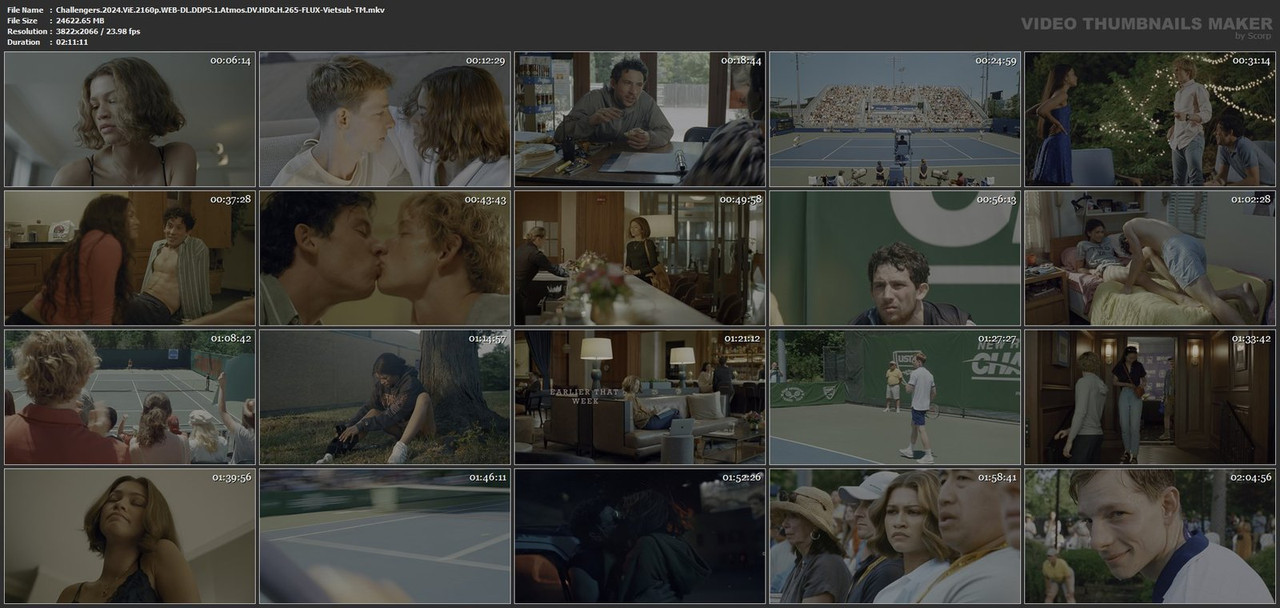Open the final thumbnail at 02:04:56
This screenshot has width=1280, height=608.
click(x=1150, y=536)
